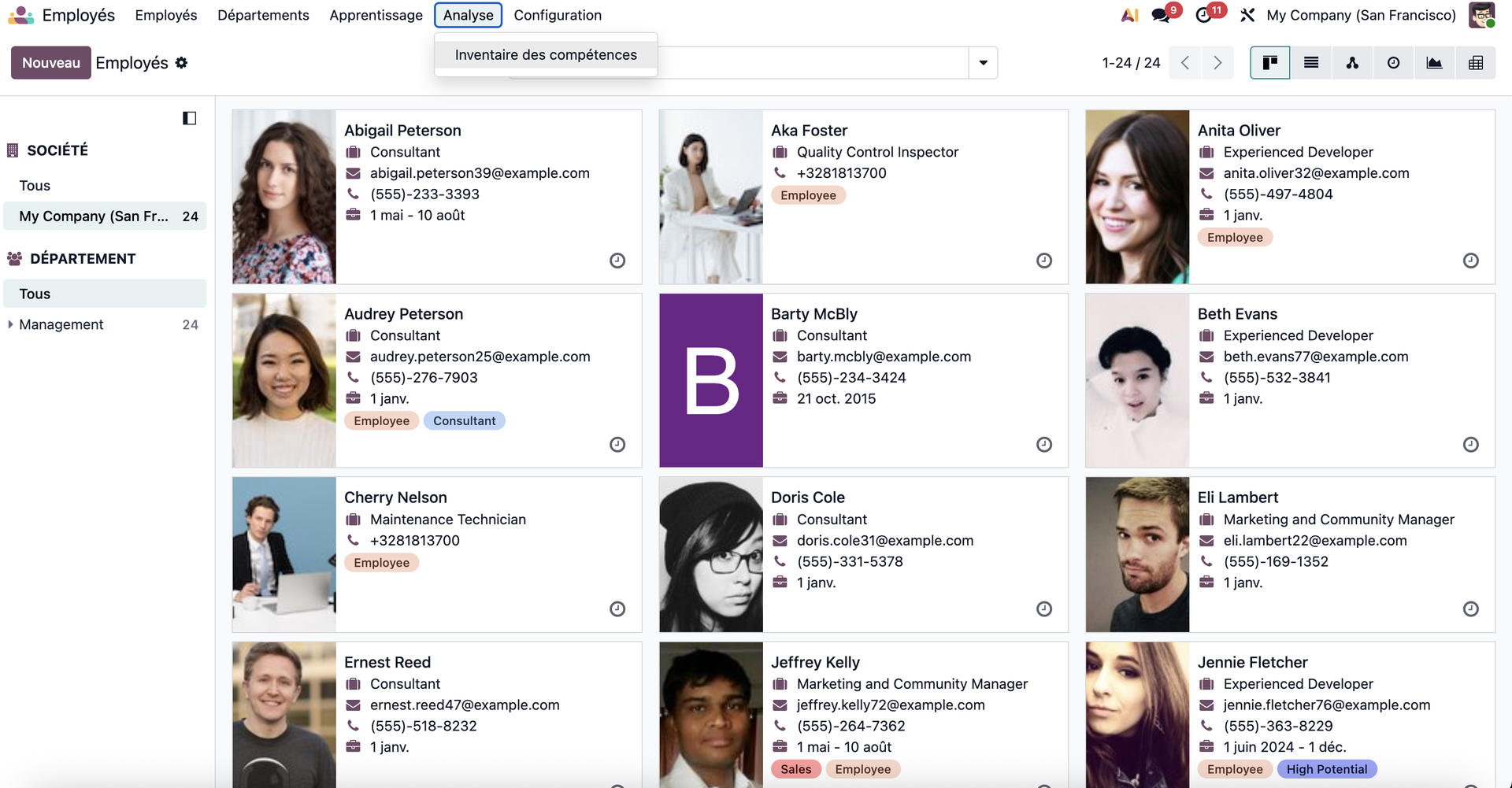The height and width of the screenshot is (788, 1512).
Task: Switch to Graph view
Action: click(x=1434, y=63)
